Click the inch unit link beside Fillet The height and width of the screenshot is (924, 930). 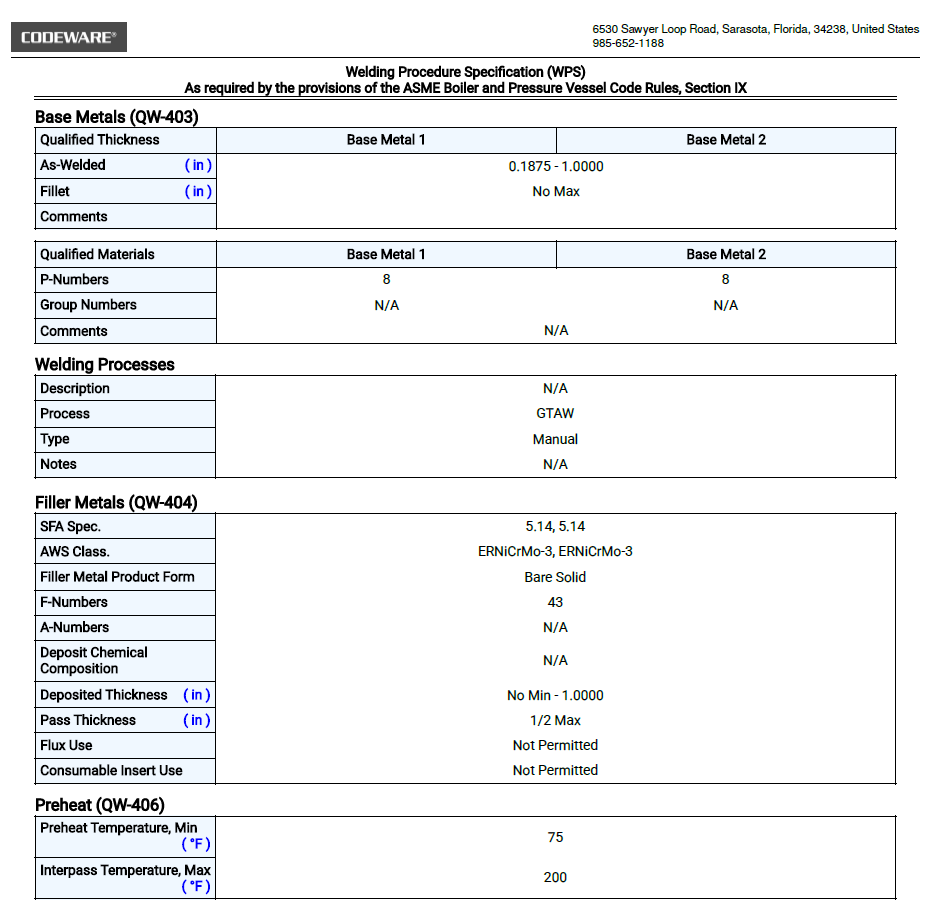198,191
